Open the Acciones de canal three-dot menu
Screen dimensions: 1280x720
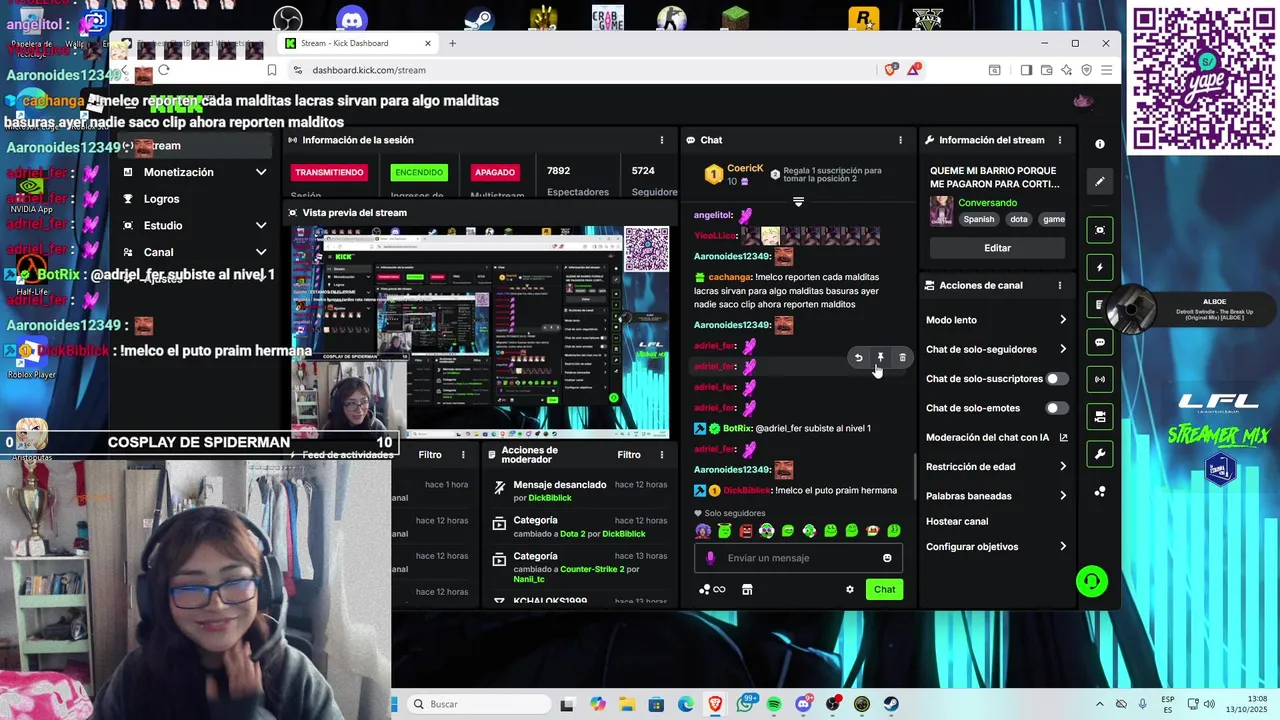[1060, 285]
